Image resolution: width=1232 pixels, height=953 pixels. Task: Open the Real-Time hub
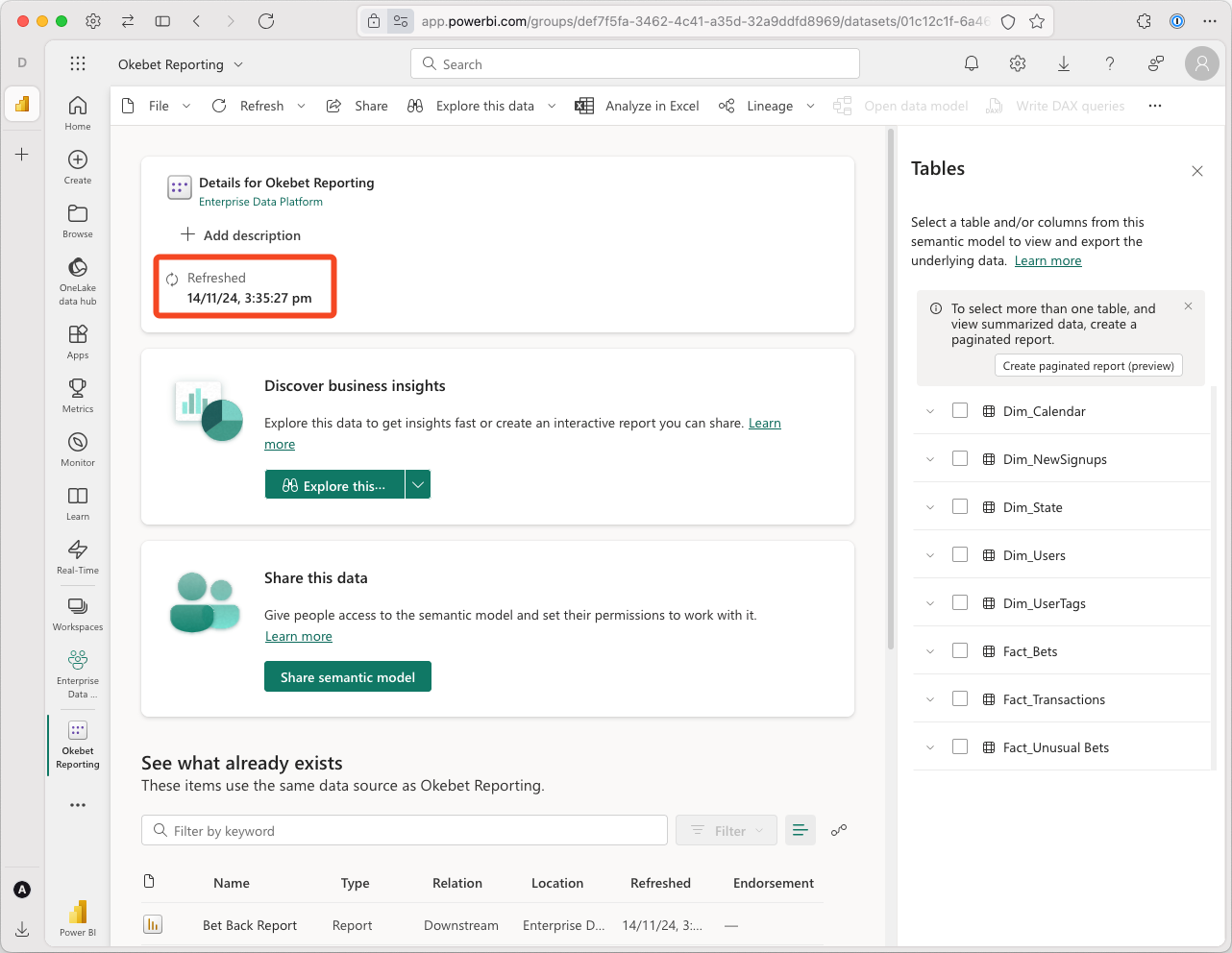pyautogui.click(x=78, y=556)
